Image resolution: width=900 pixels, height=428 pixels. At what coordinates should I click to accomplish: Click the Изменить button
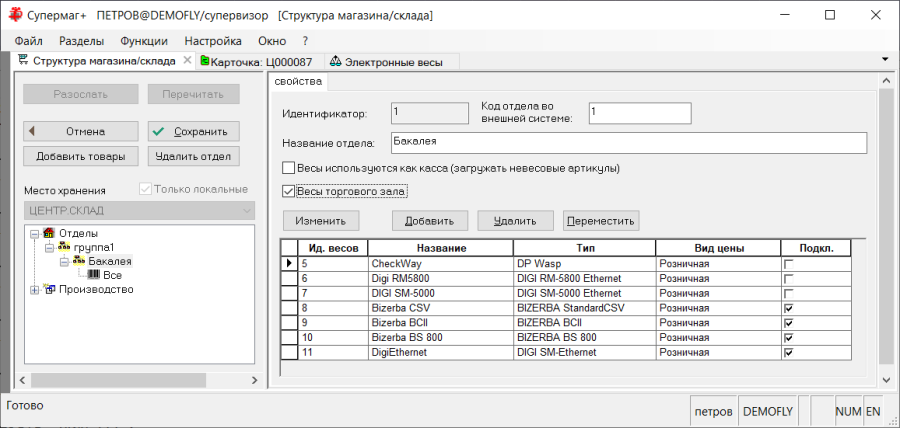(321, 221)
